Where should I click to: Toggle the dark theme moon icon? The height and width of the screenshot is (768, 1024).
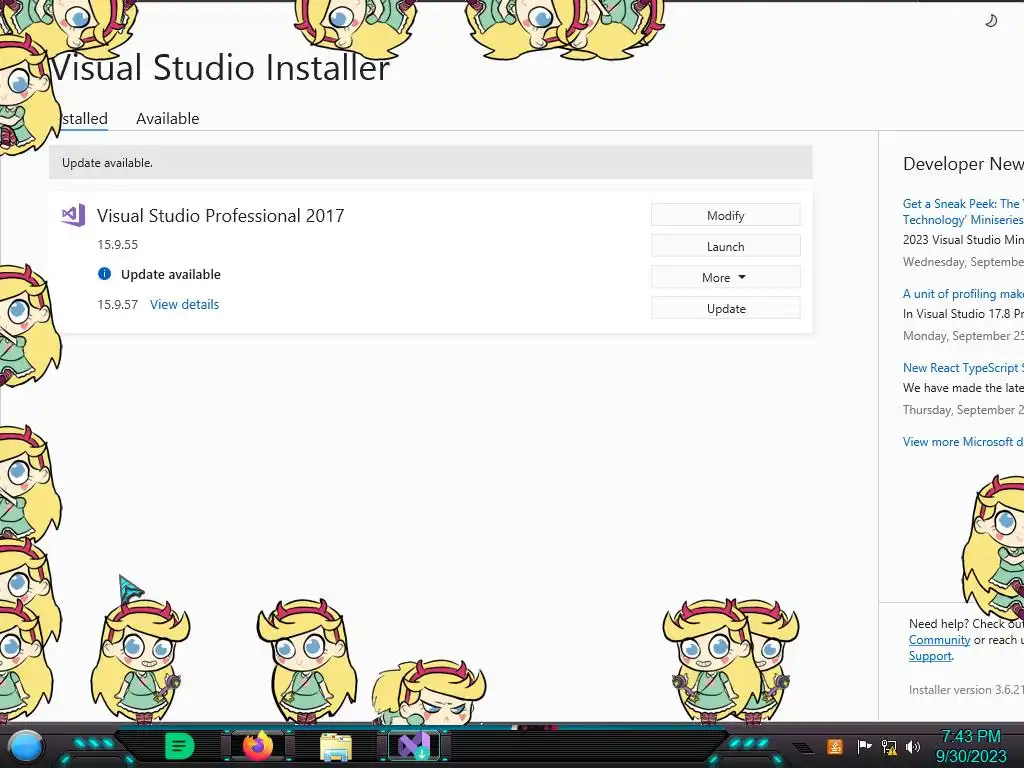point(991,21)
